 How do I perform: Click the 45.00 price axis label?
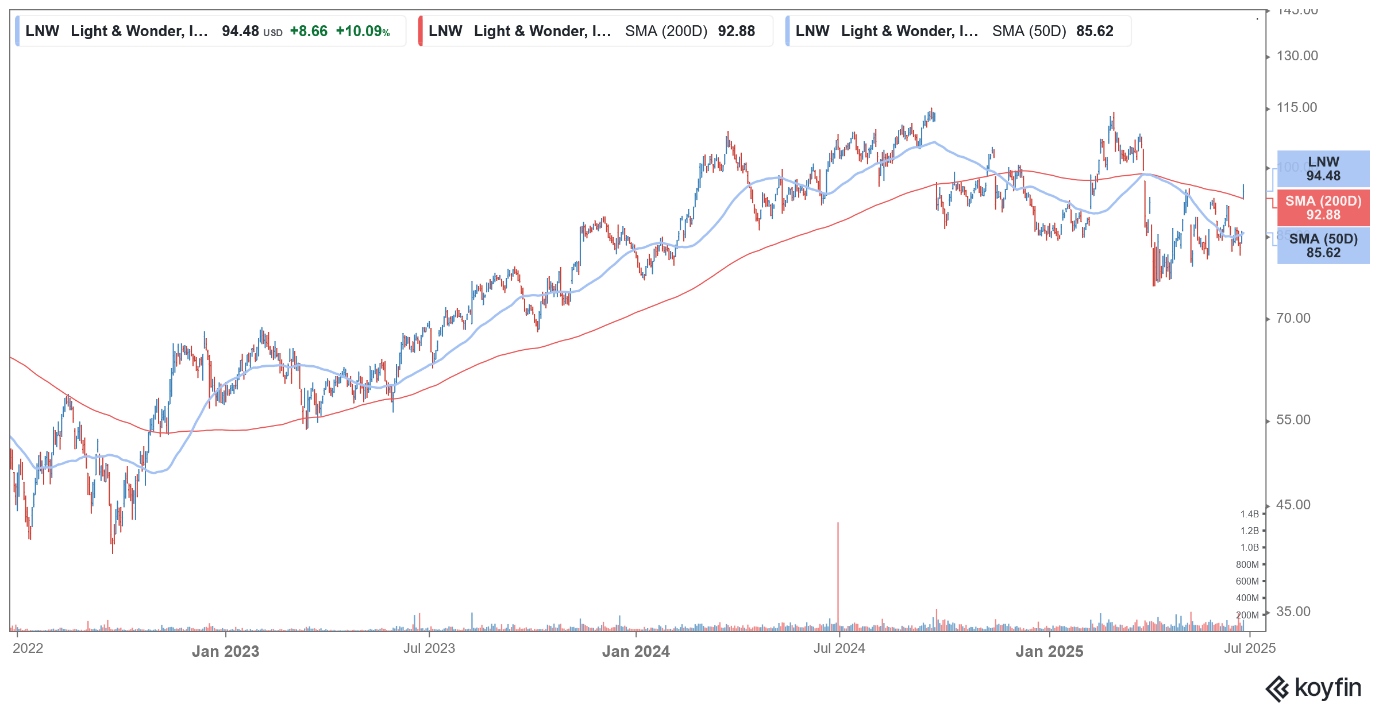point(1294,504)
